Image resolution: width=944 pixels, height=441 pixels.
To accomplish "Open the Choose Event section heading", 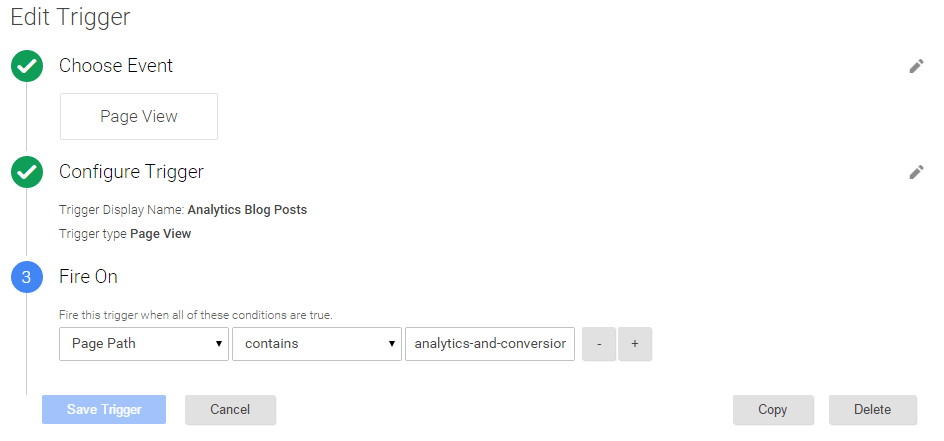I will pyautogui.click(x=116, y=66).
